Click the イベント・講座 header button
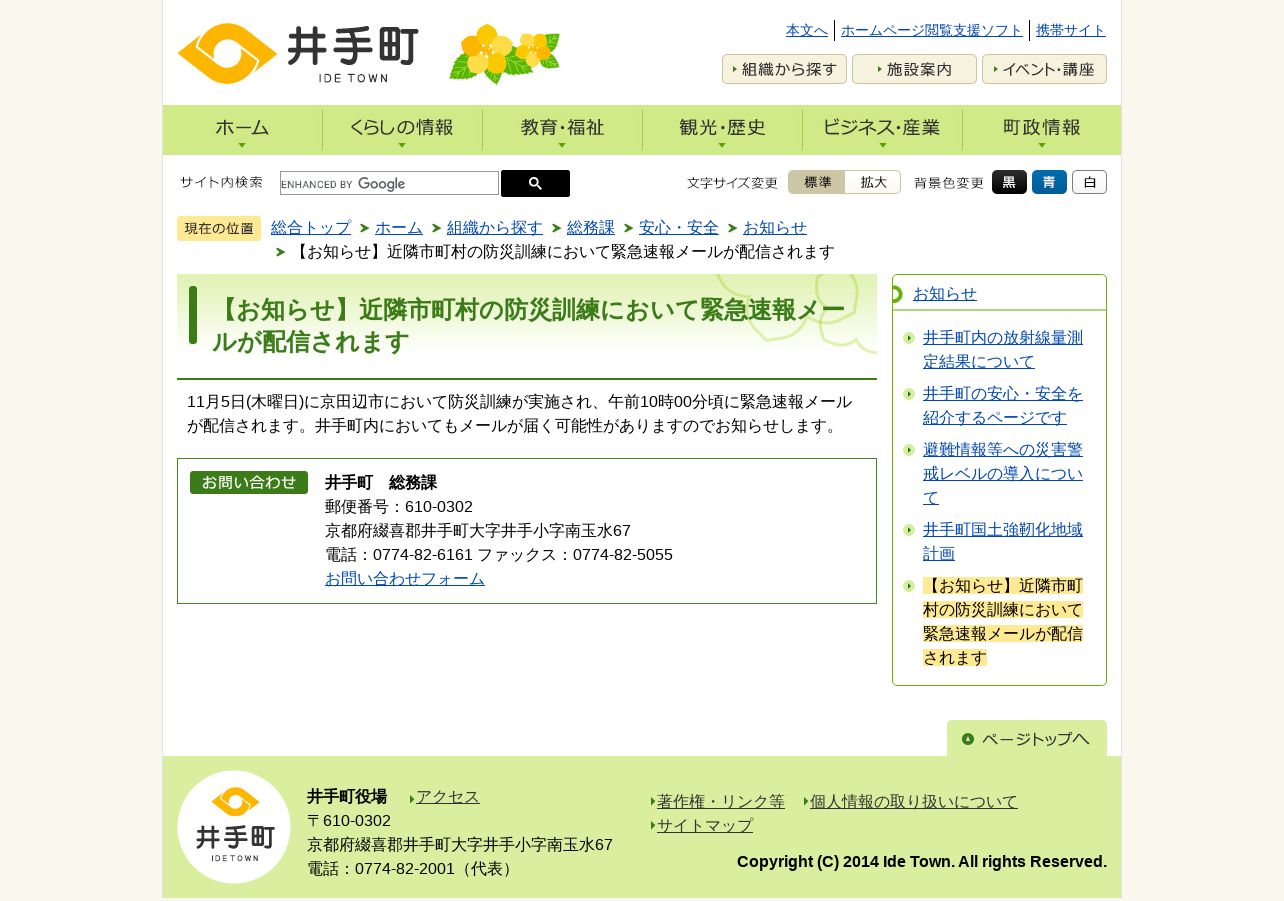 pyautogui.click(x=1044, y=69)
